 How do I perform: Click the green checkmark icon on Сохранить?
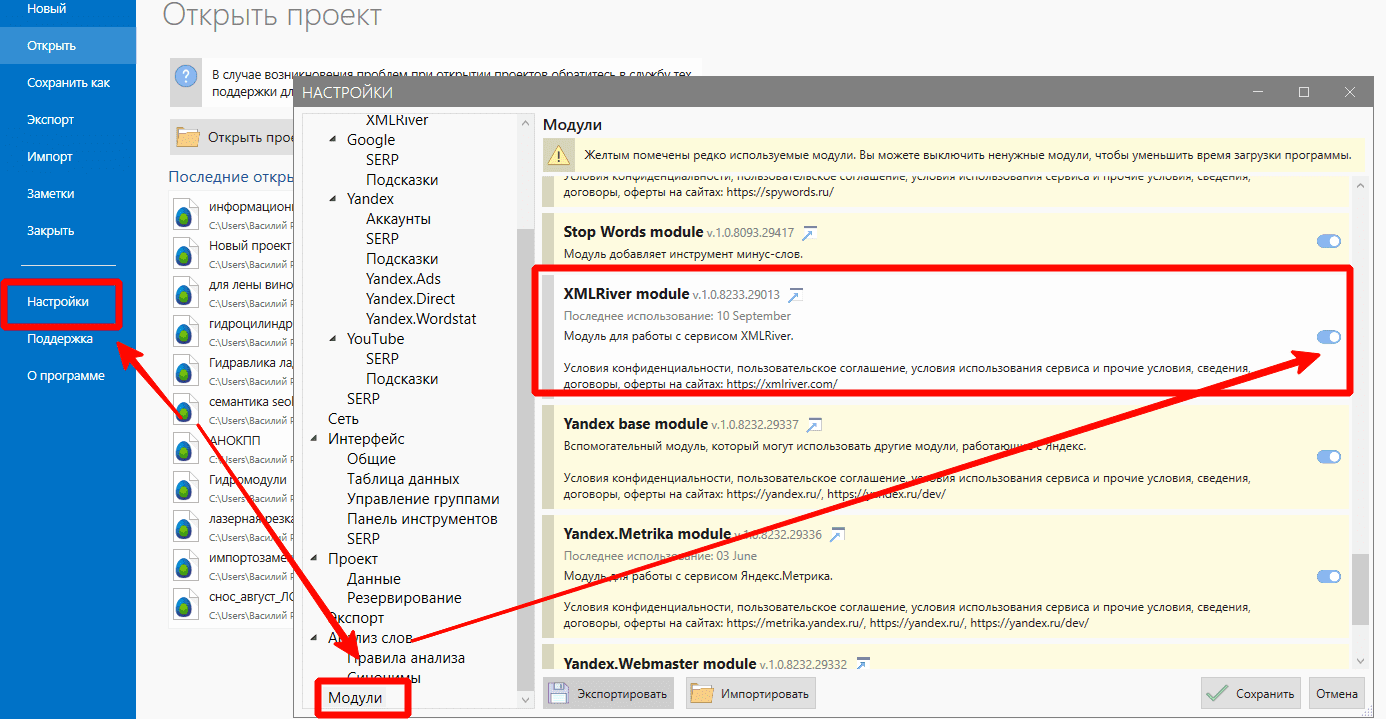(x=1217, y=693)
